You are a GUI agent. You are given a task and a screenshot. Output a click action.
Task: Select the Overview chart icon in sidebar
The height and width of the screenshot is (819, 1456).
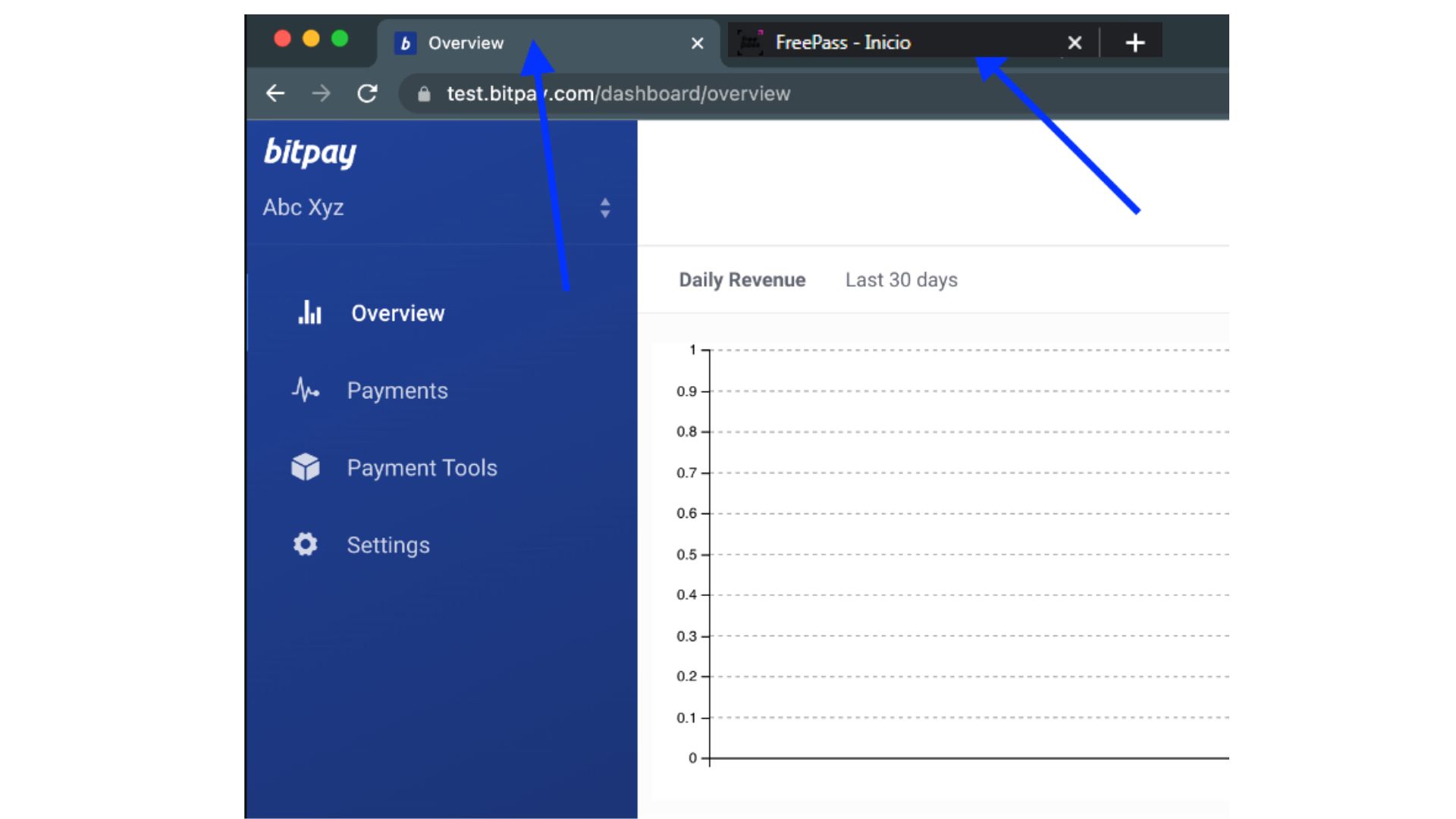click(309, 312)
